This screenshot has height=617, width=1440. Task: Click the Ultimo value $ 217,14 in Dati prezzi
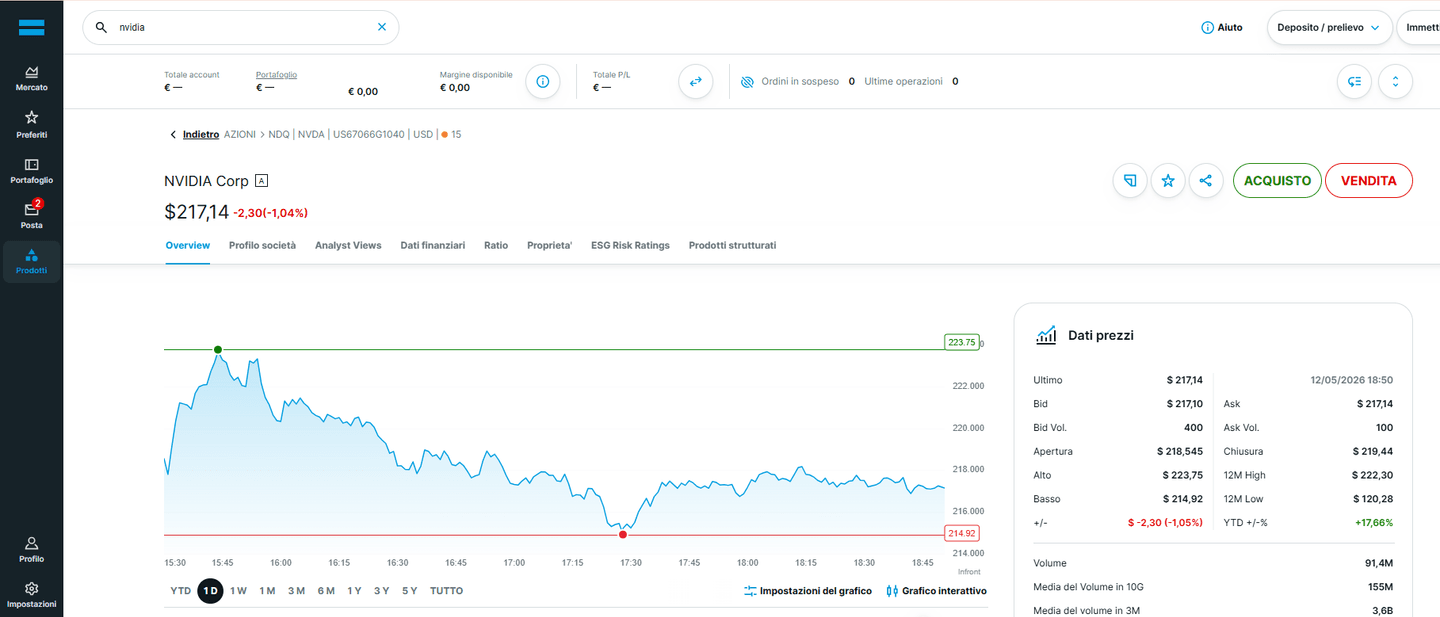pos(1184,380)
